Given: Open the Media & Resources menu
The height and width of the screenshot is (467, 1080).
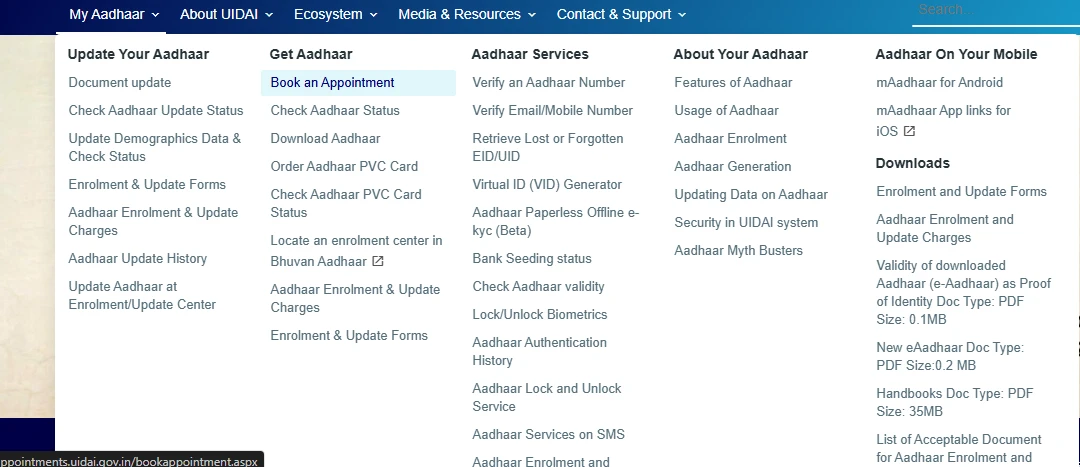Looking at the screenshot, I should [467, 14].
